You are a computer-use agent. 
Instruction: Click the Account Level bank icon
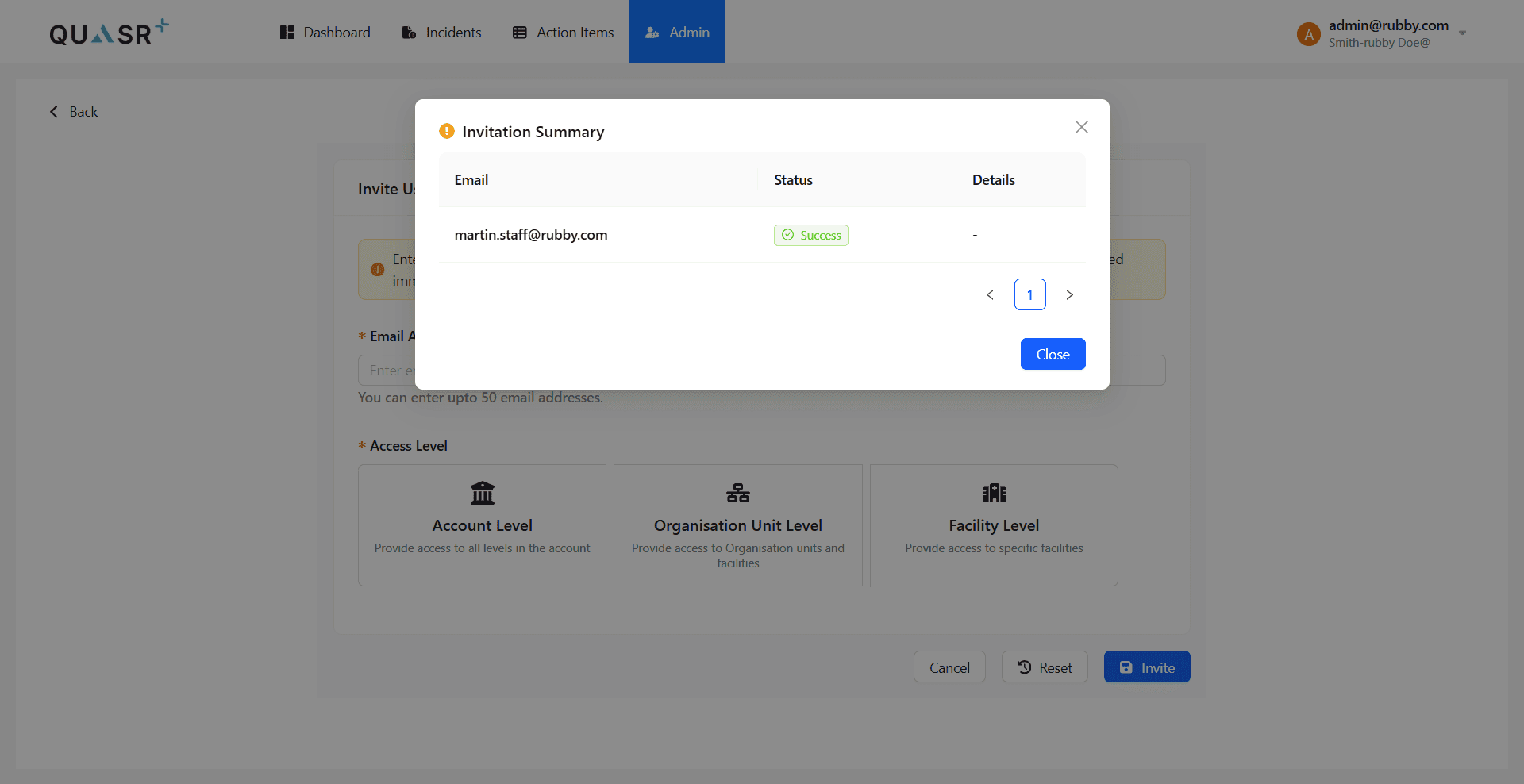click(x=482, y=493)
